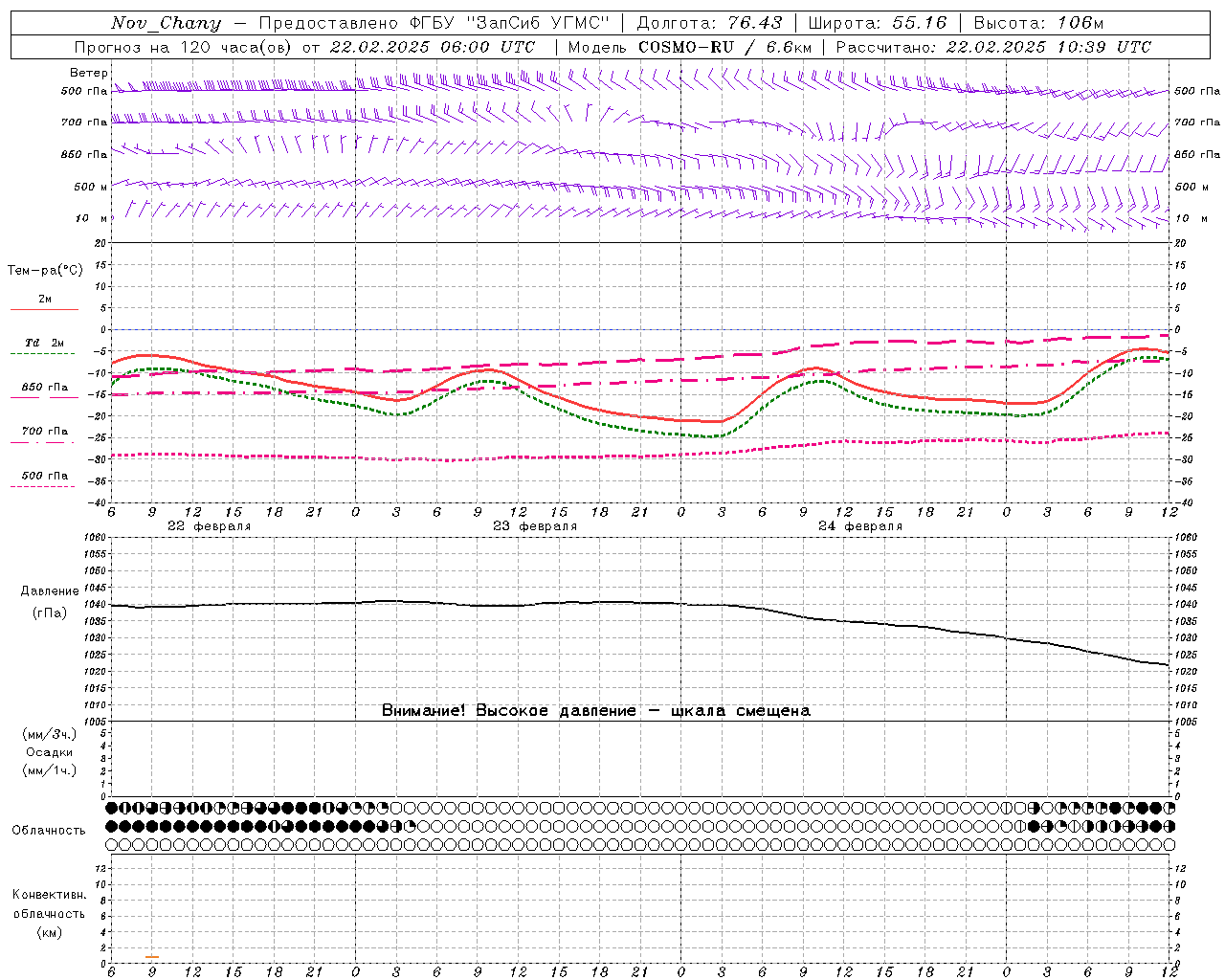
Task: Click the (мм/3ч.) precipitation unit label
Action: point(49,734)
